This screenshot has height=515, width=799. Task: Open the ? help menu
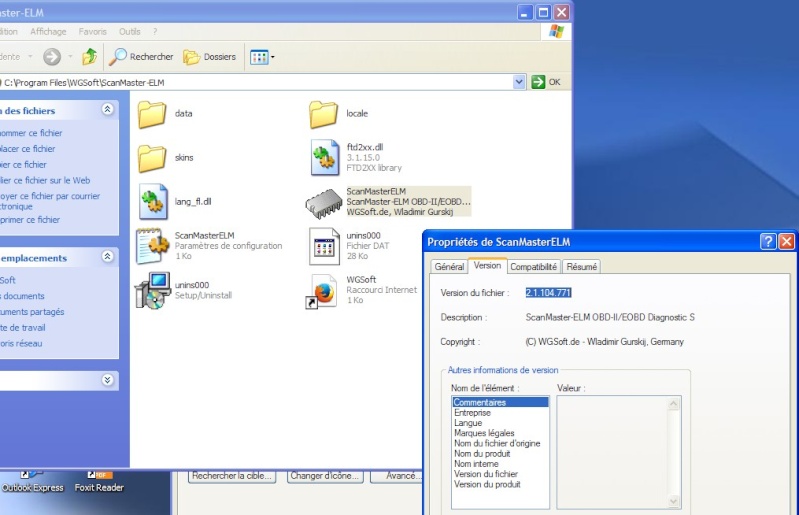[x=155, y=32]
